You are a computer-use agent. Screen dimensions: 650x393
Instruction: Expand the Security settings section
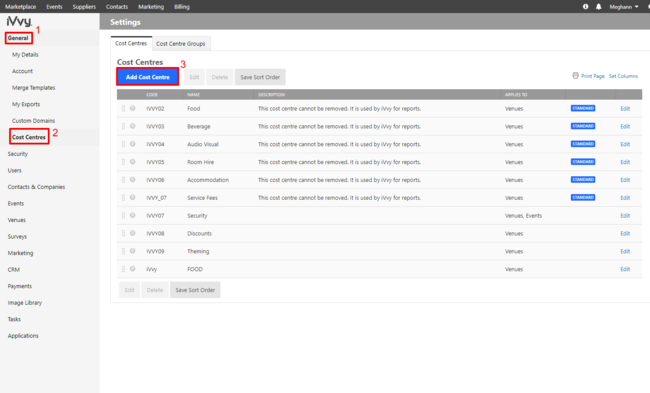tap(17, 154)
